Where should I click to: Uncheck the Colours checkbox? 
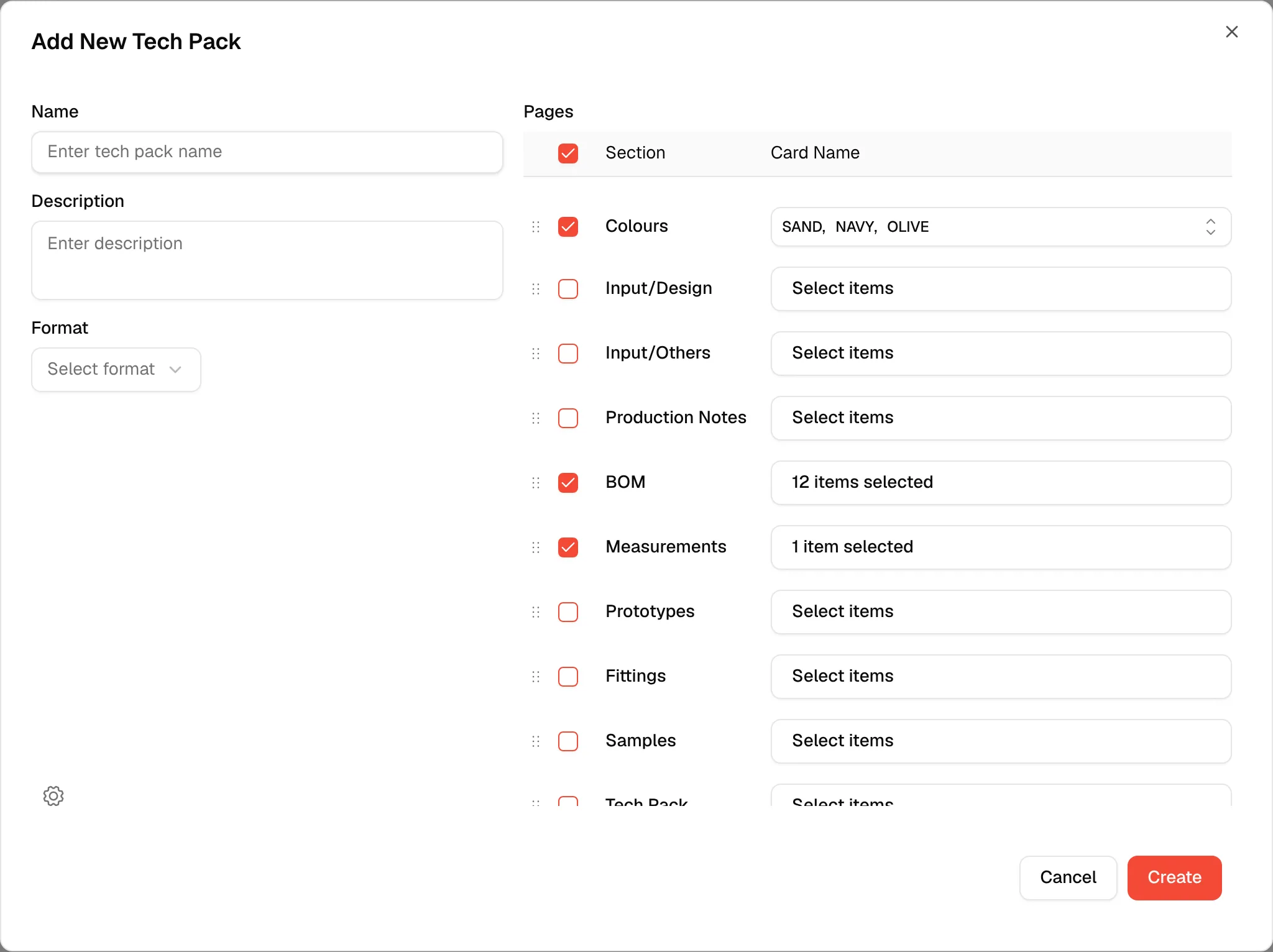[568, 227]
